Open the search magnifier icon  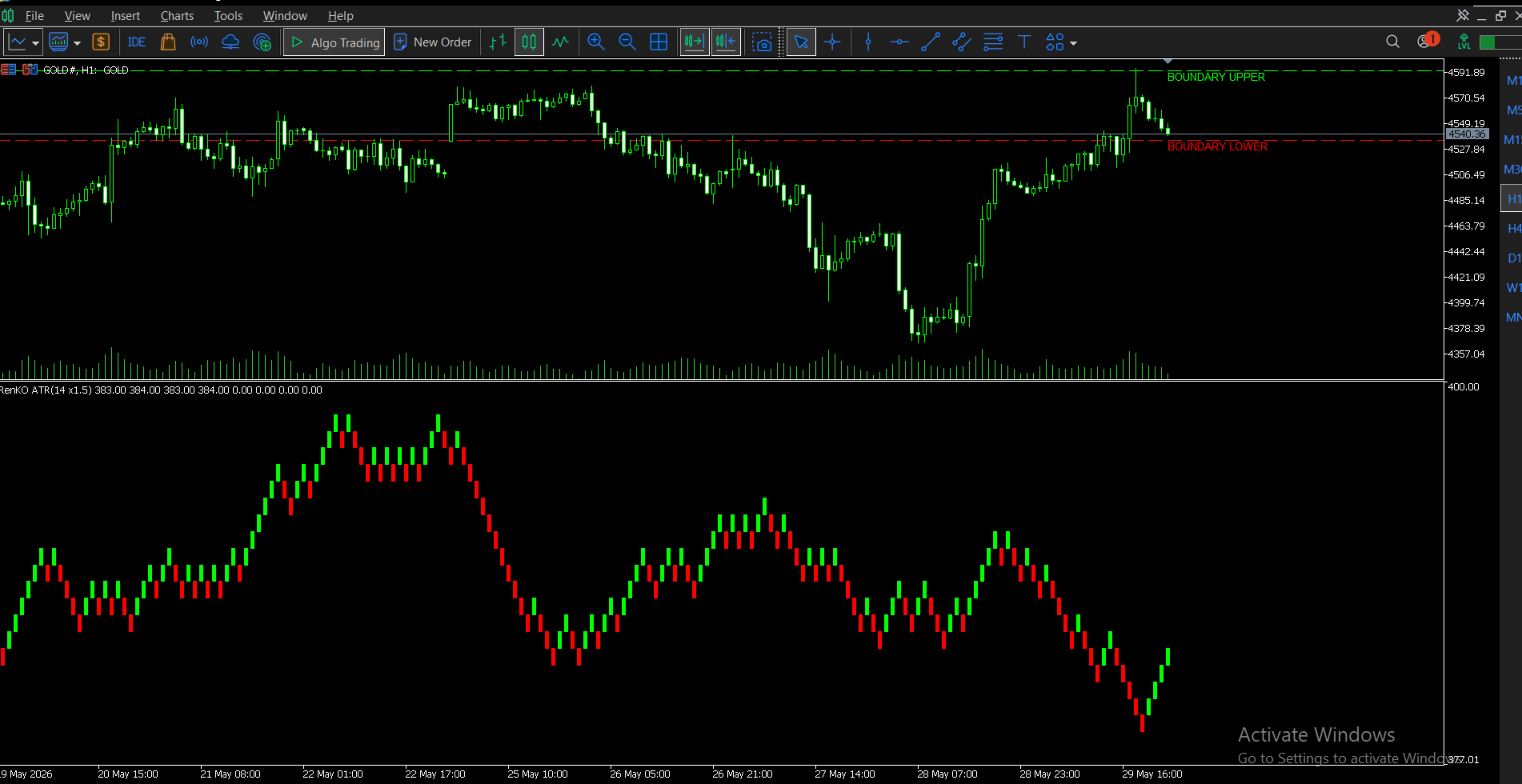[x=1392, y=42]
